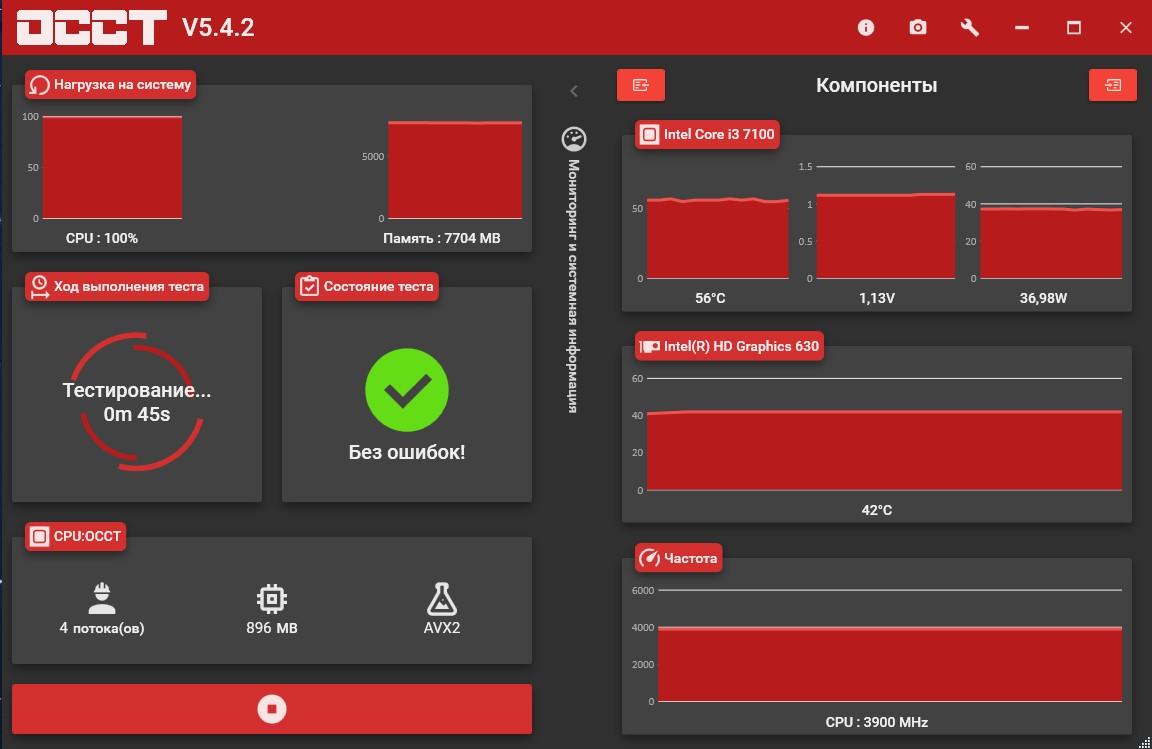Click the green no-errors checkmark

pyautogui.click(x=406, y=391)
